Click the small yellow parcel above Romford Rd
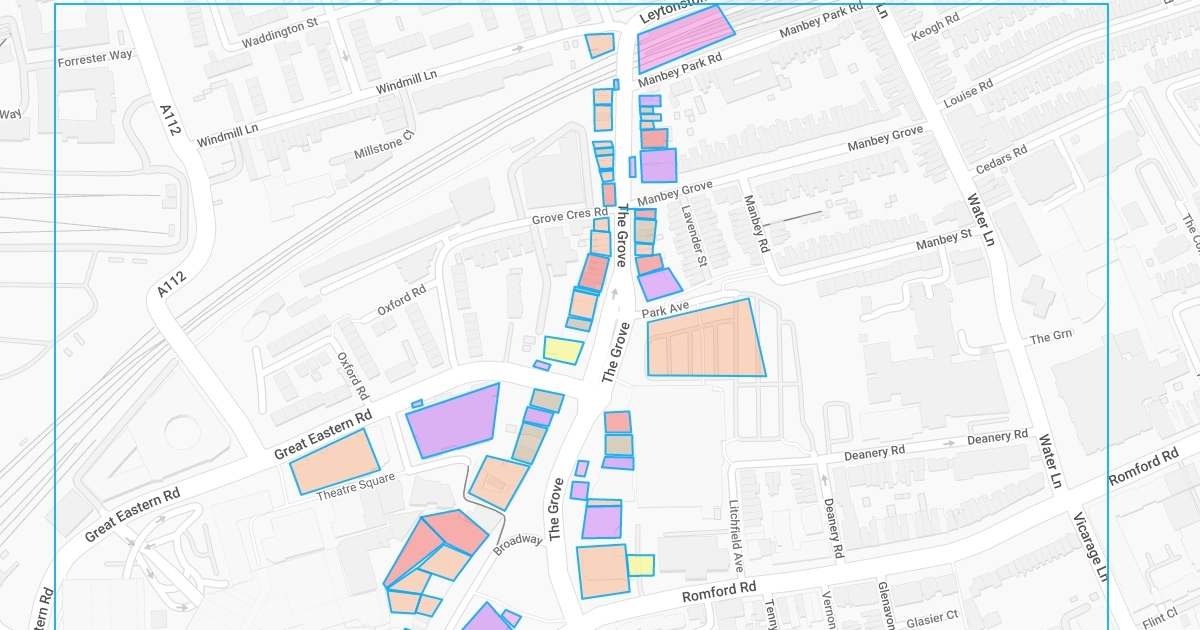The height and width of the screenshot is (630, 1200). point(640,565)
